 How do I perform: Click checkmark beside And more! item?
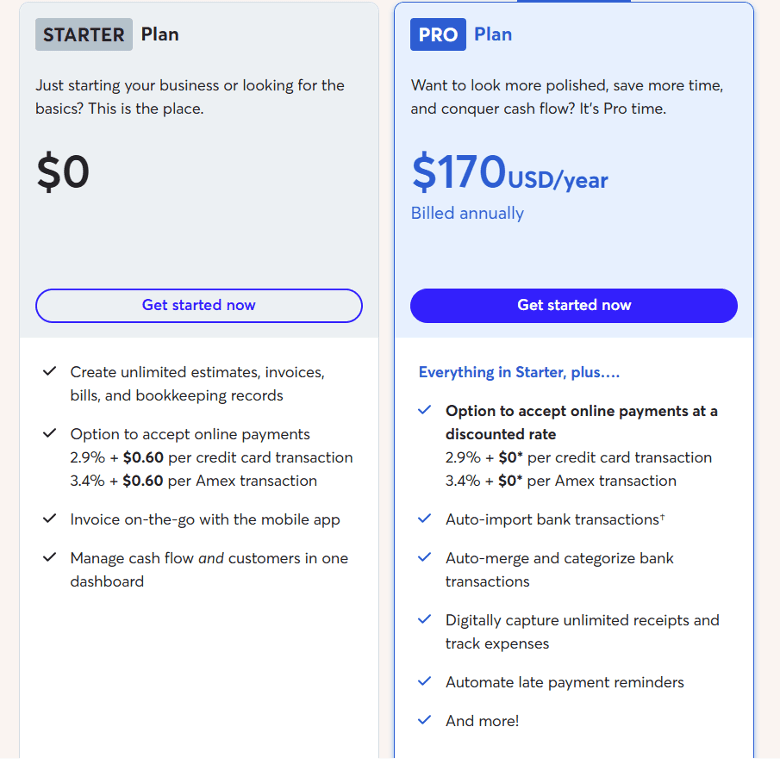coord(425,720)
